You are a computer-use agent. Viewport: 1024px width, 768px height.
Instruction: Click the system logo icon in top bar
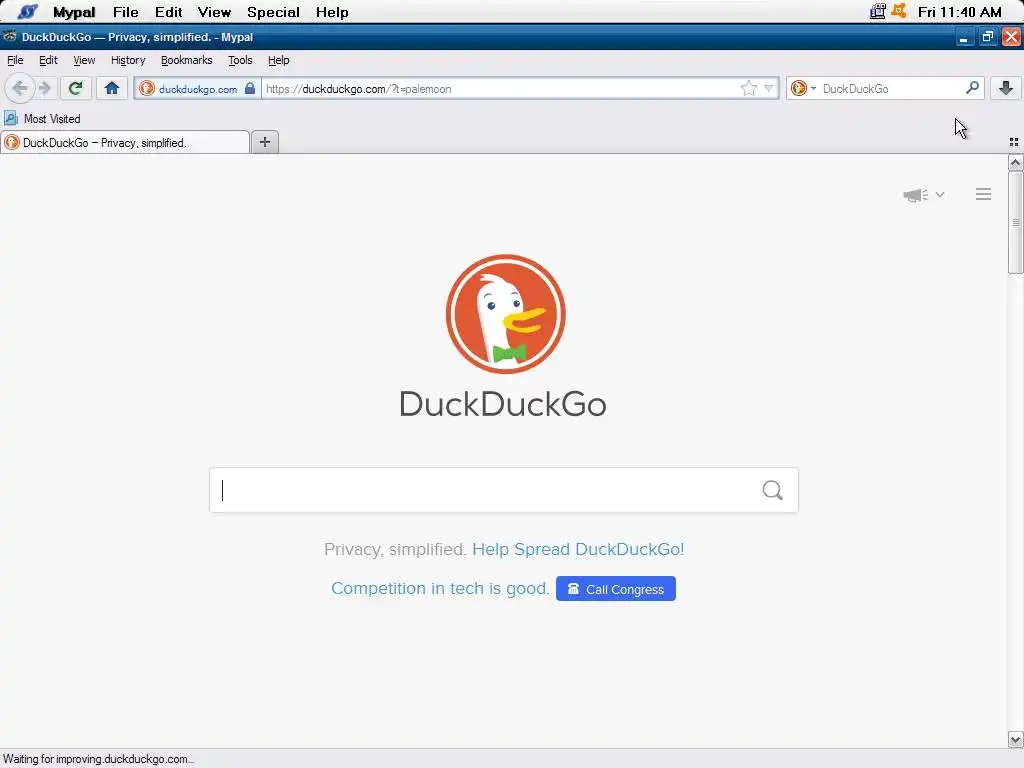click(x=27, y=12)
